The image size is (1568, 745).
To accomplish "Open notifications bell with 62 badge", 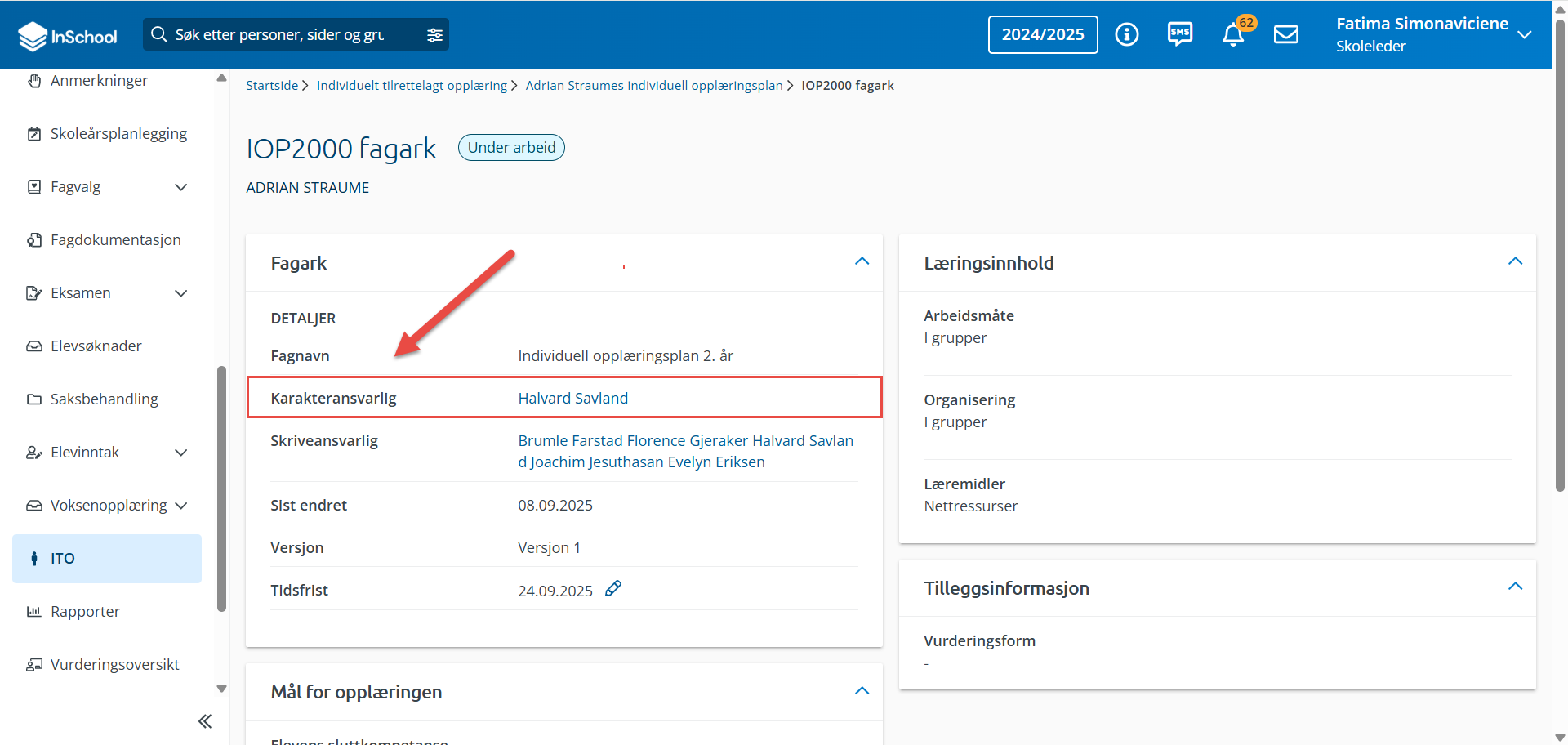I will click(x=1234, y=34).
